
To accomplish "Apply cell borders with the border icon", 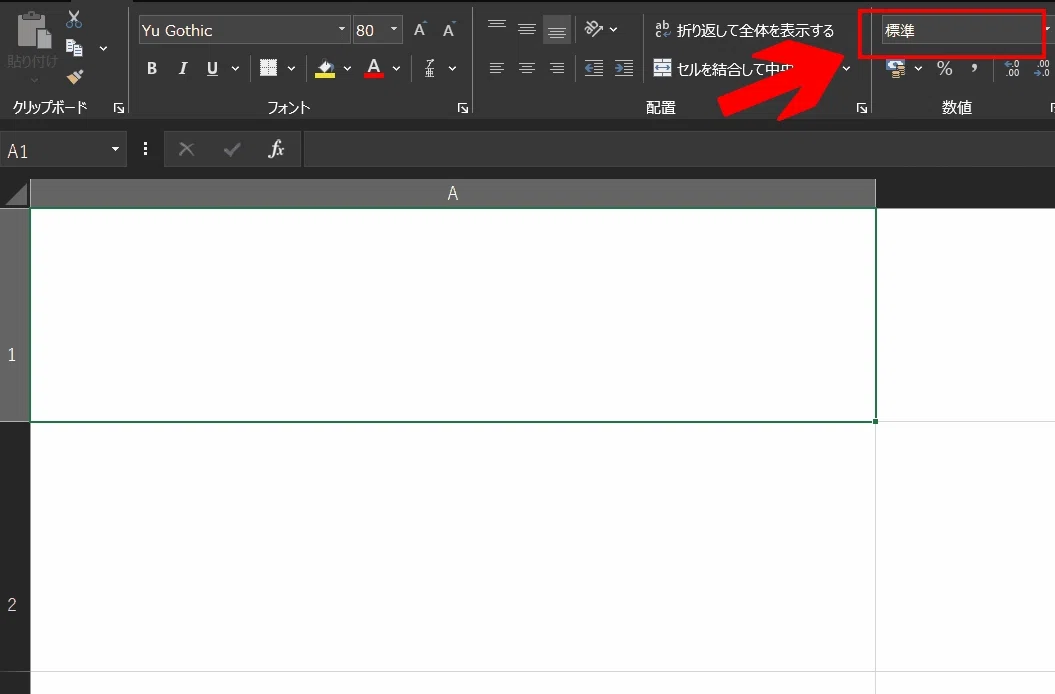I will click(268, 68).
